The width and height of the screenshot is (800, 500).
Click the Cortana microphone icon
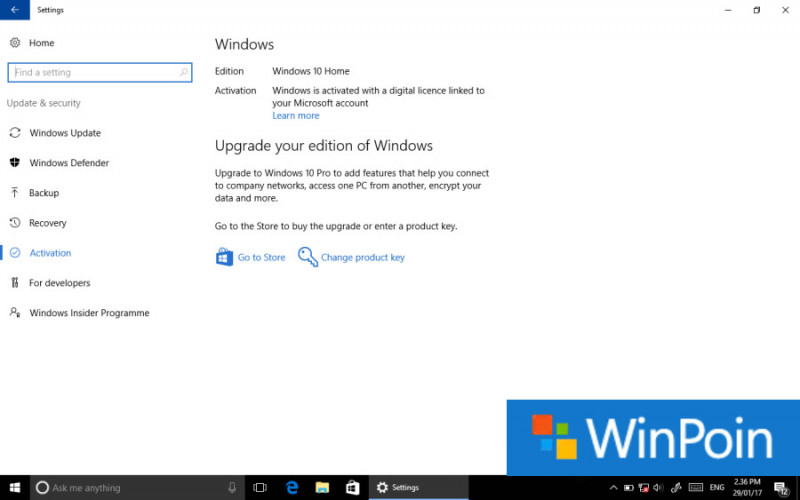(232, 488)
